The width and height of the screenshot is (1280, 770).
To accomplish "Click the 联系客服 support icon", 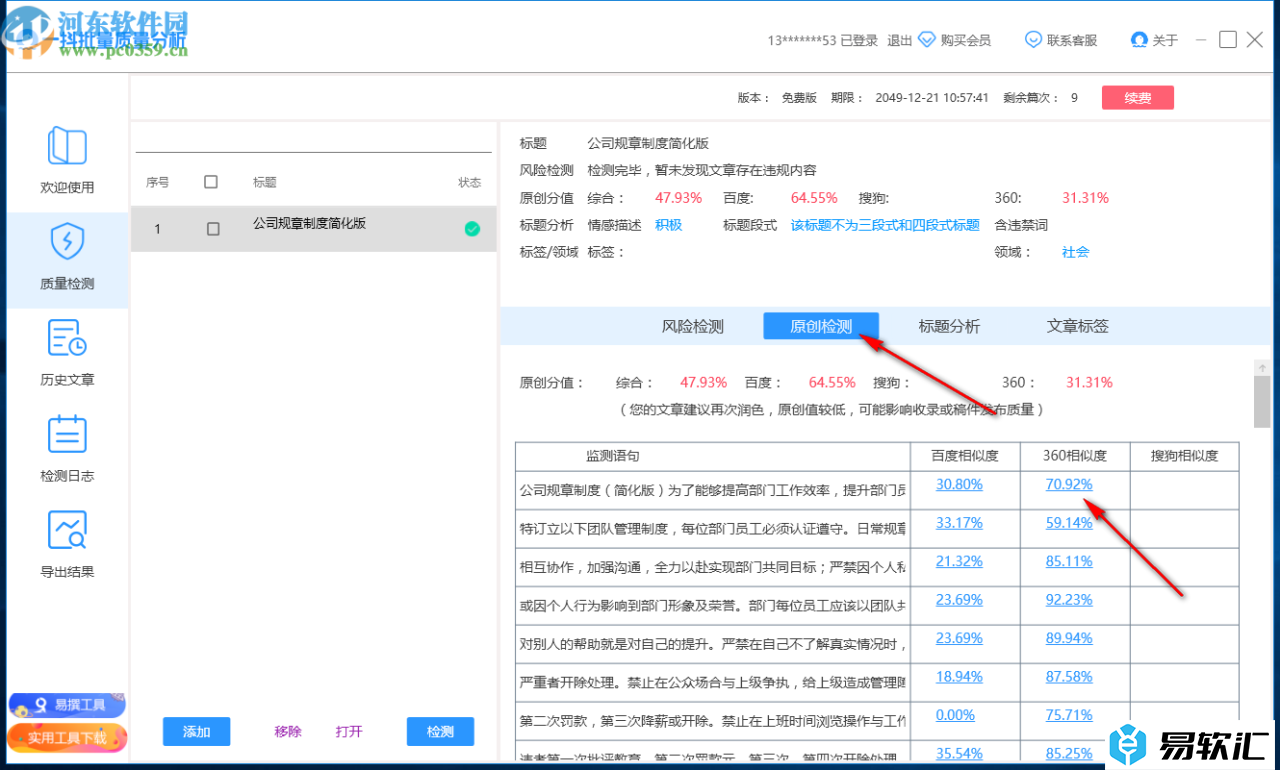I will 1033,40.
